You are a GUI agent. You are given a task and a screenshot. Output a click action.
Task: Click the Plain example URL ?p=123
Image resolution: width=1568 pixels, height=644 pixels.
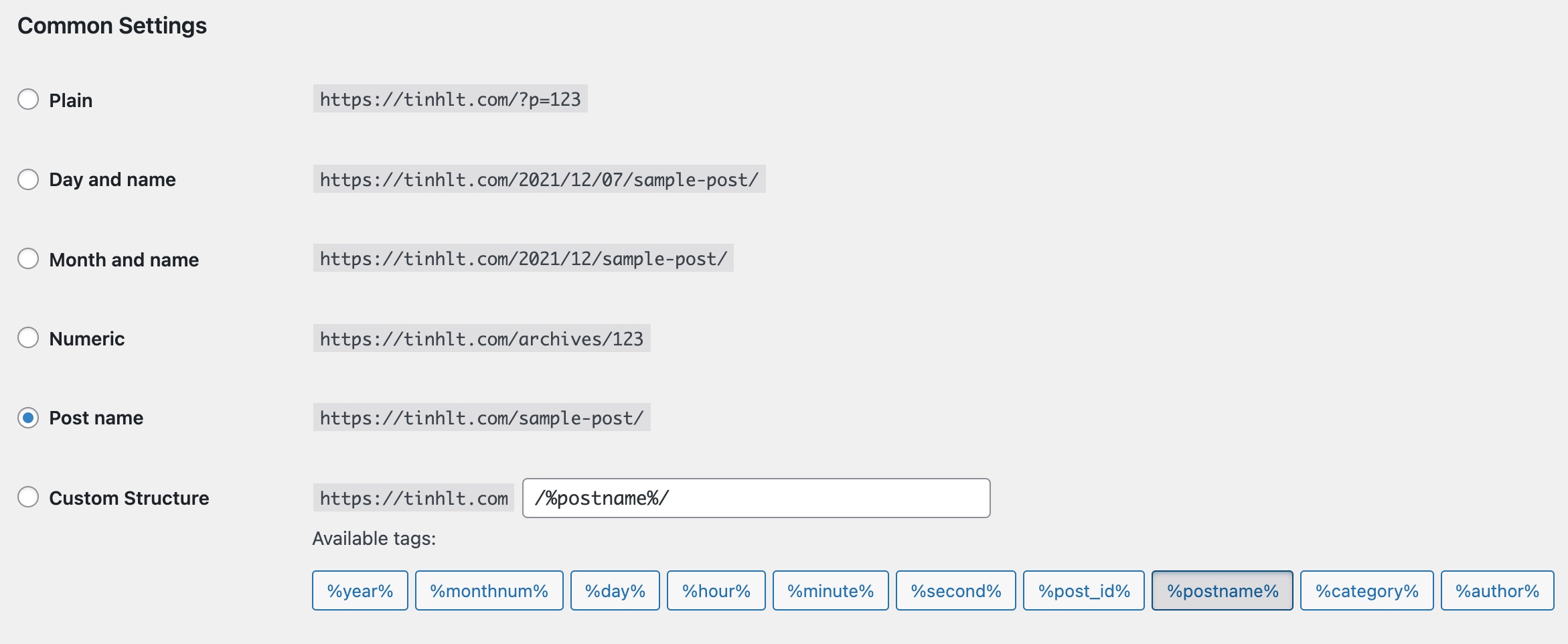click(x=451, y=99)
